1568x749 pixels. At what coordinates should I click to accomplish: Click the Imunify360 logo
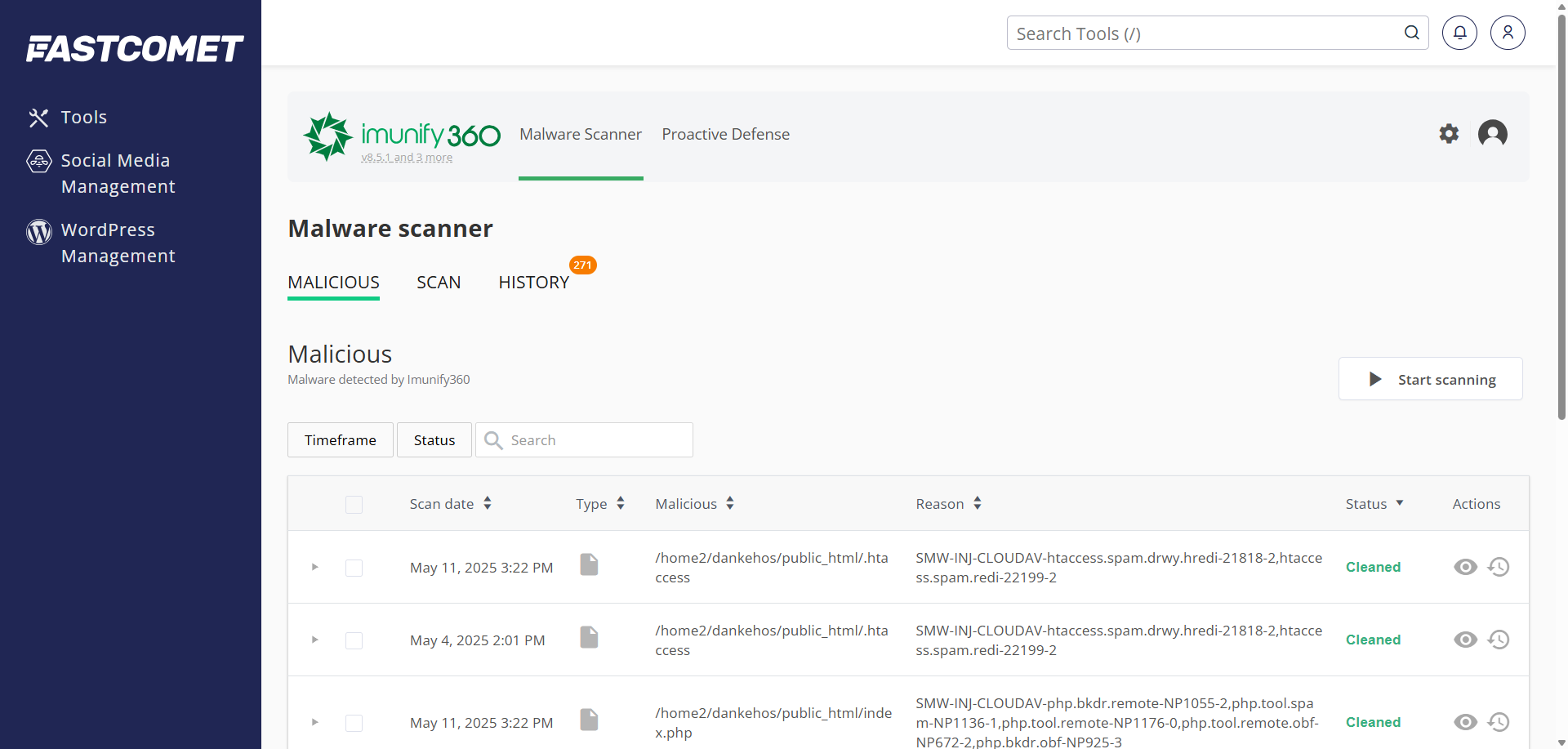pos(402,136)
